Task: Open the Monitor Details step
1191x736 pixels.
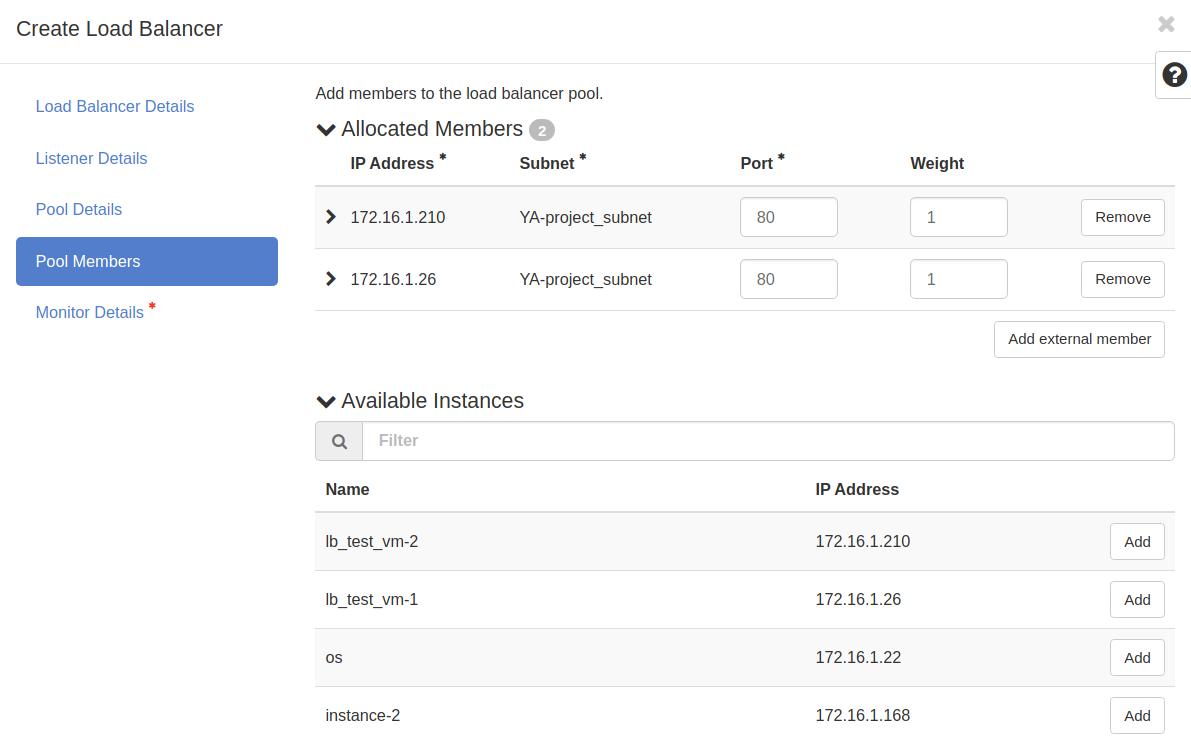Action: click(x=90, y=312)
